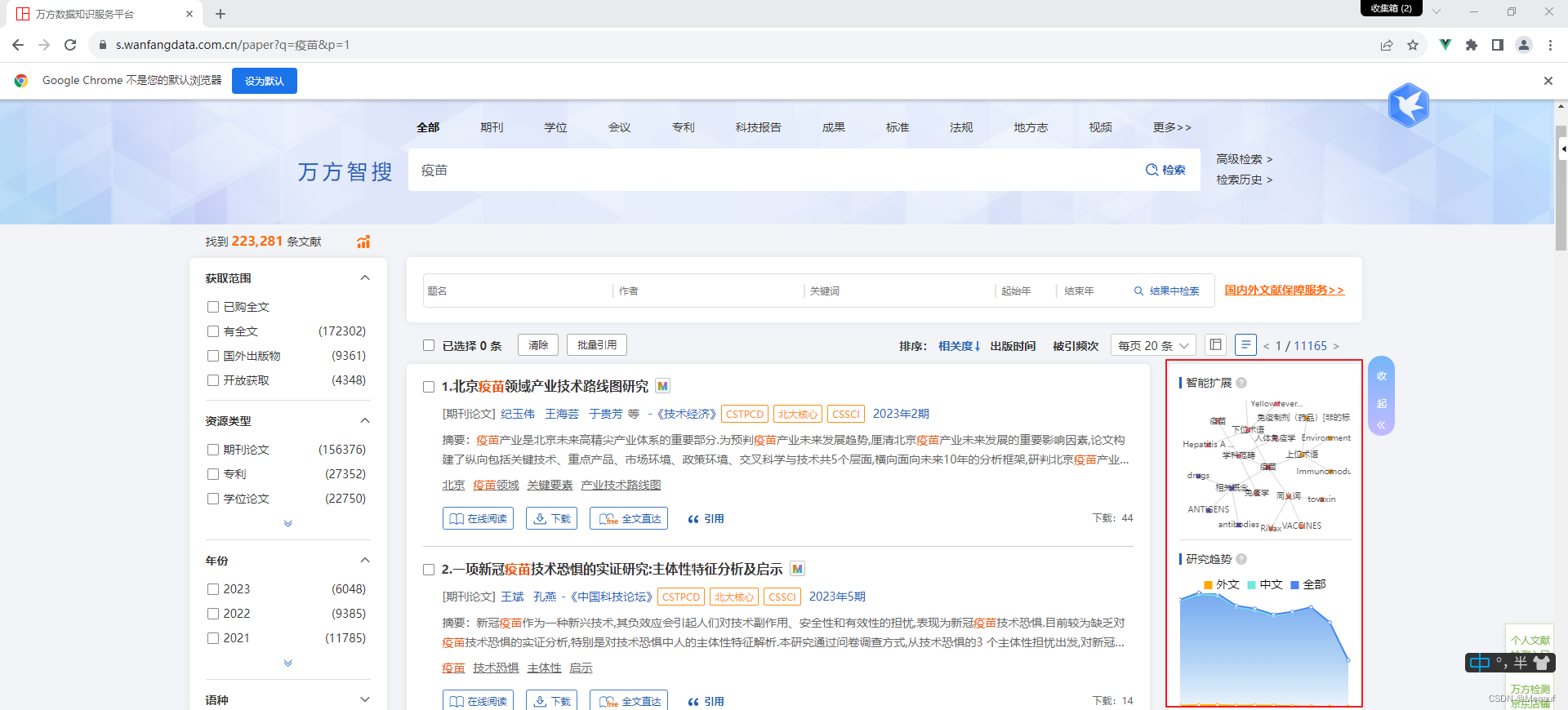Screen dimensions: 1568x710
Task: Tick the select-all 已选择 checkbox
Action: [429, 345]
